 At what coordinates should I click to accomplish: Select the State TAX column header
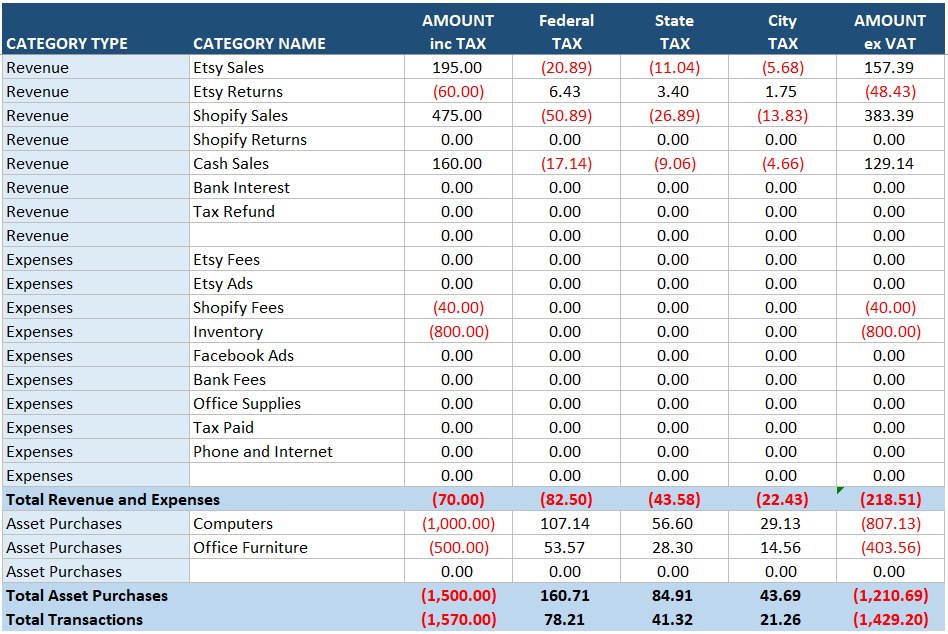[674, 31]
